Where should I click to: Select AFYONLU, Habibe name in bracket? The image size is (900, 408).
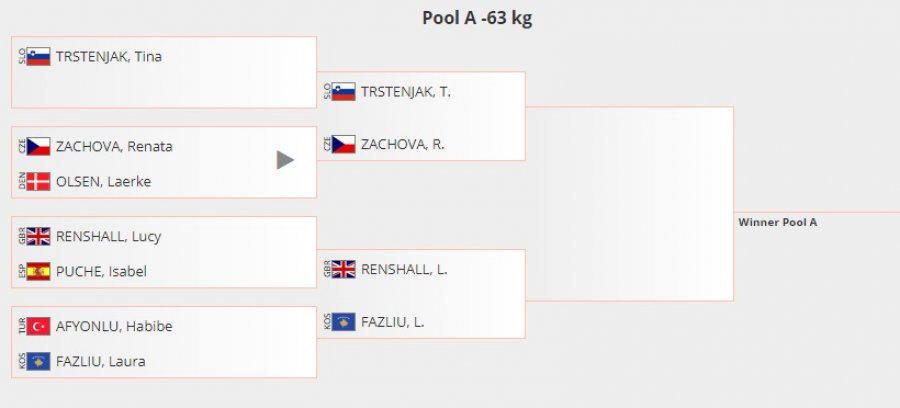pos(114,327)
